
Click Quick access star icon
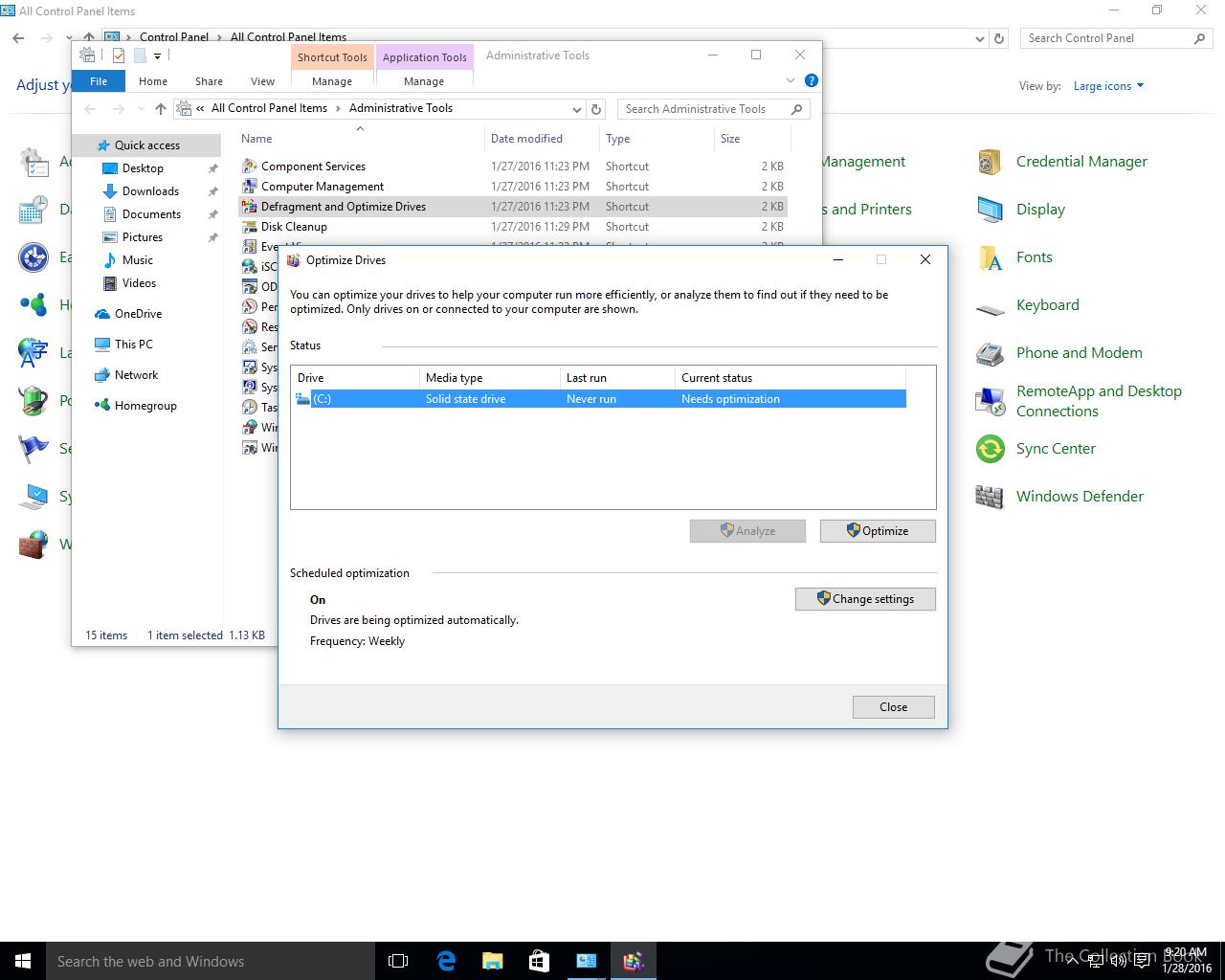103,145
